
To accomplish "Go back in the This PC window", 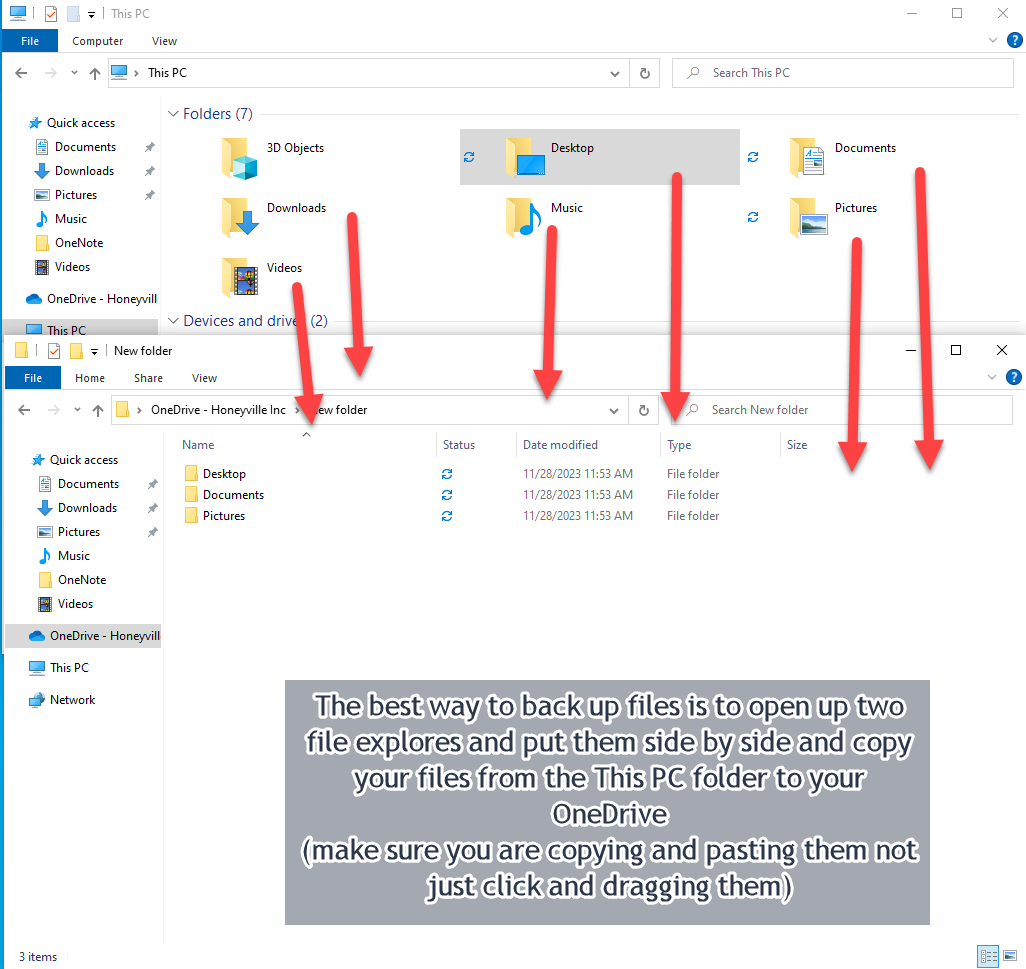I will (21, 73).
